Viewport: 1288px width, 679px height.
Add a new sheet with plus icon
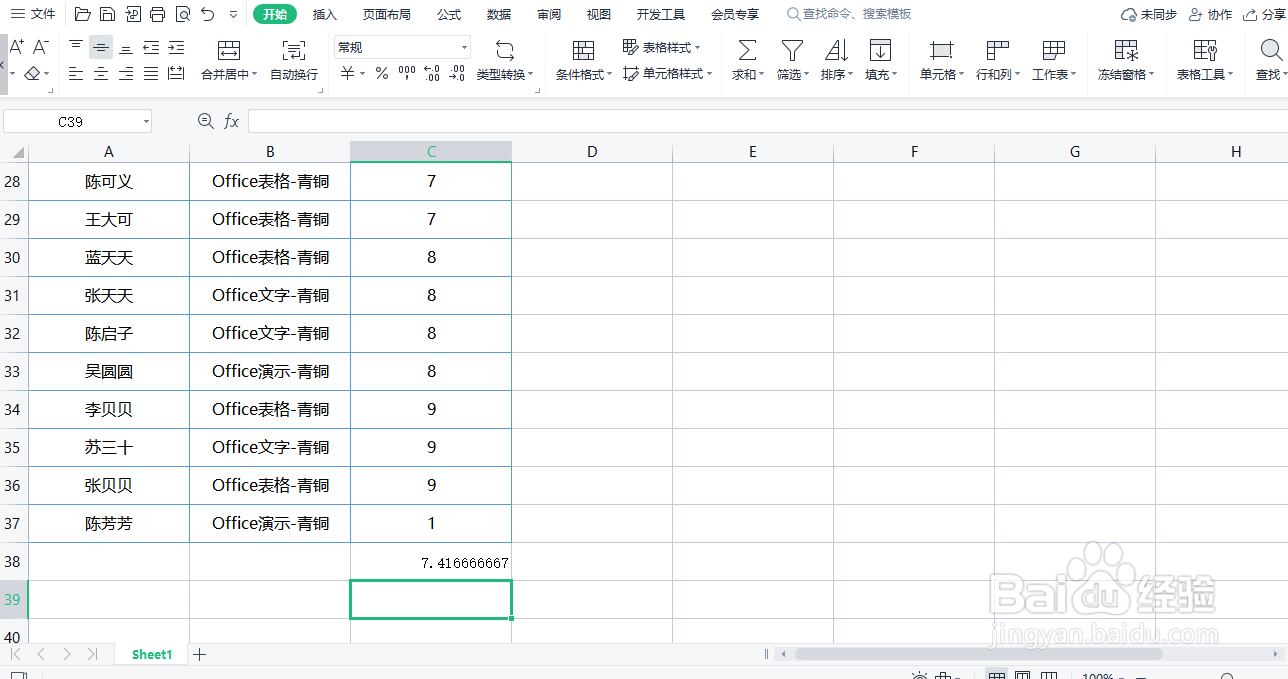pos(200,654)
